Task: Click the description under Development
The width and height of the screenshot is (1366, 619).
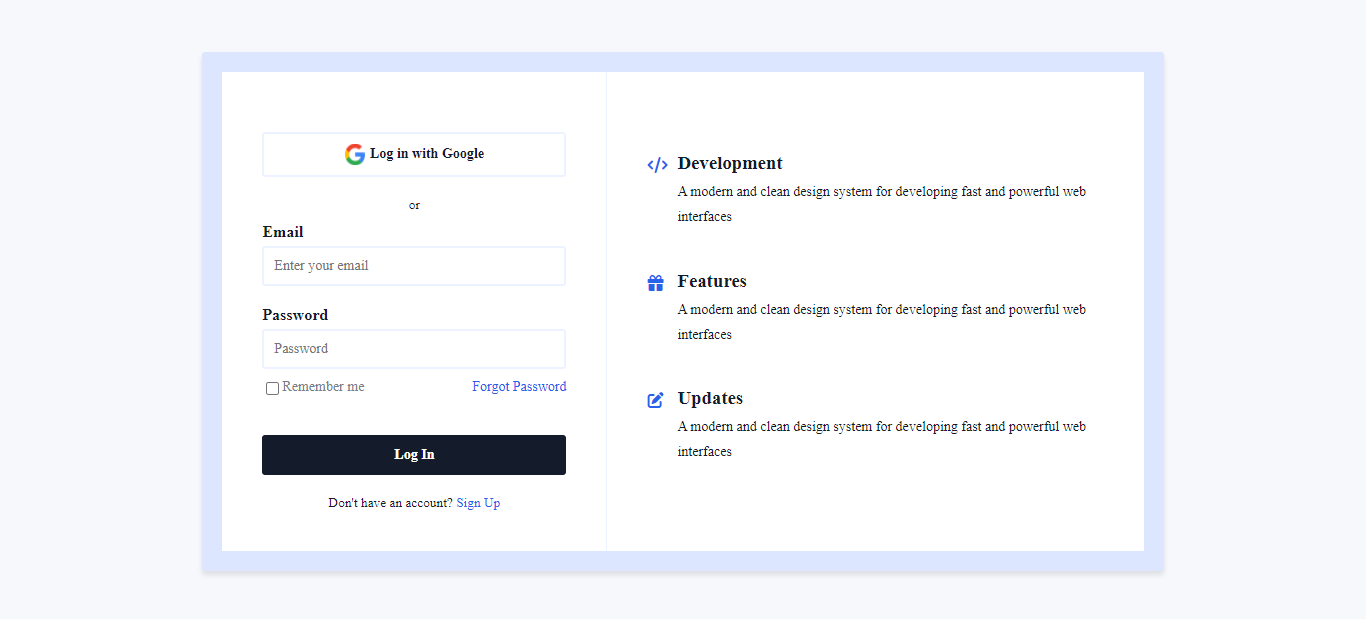Action: click(x=881, y=204)
